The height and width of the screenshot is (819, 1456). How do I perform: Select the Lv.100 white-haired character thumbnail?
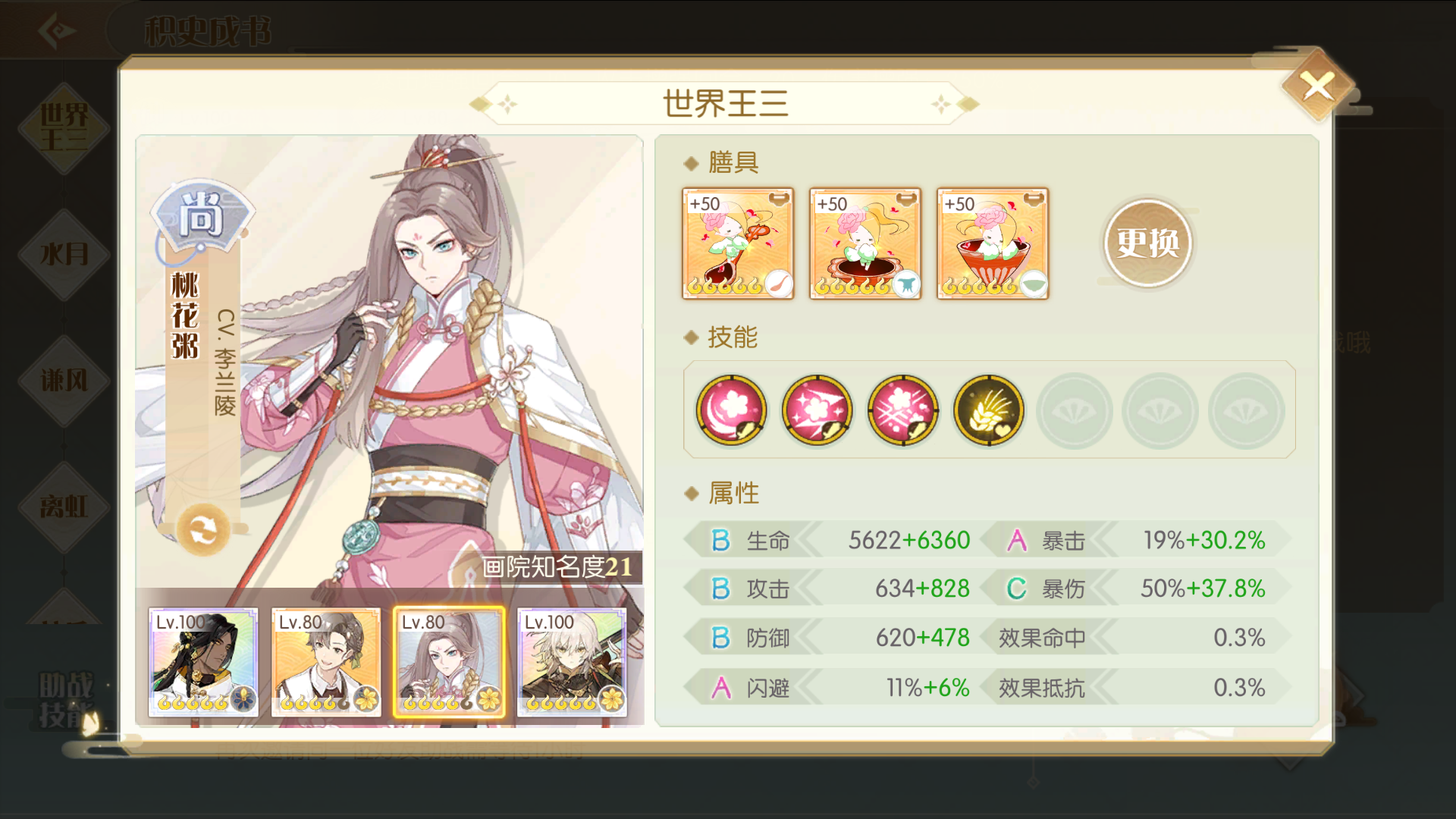pyautogui.click(x=572, y=661)
